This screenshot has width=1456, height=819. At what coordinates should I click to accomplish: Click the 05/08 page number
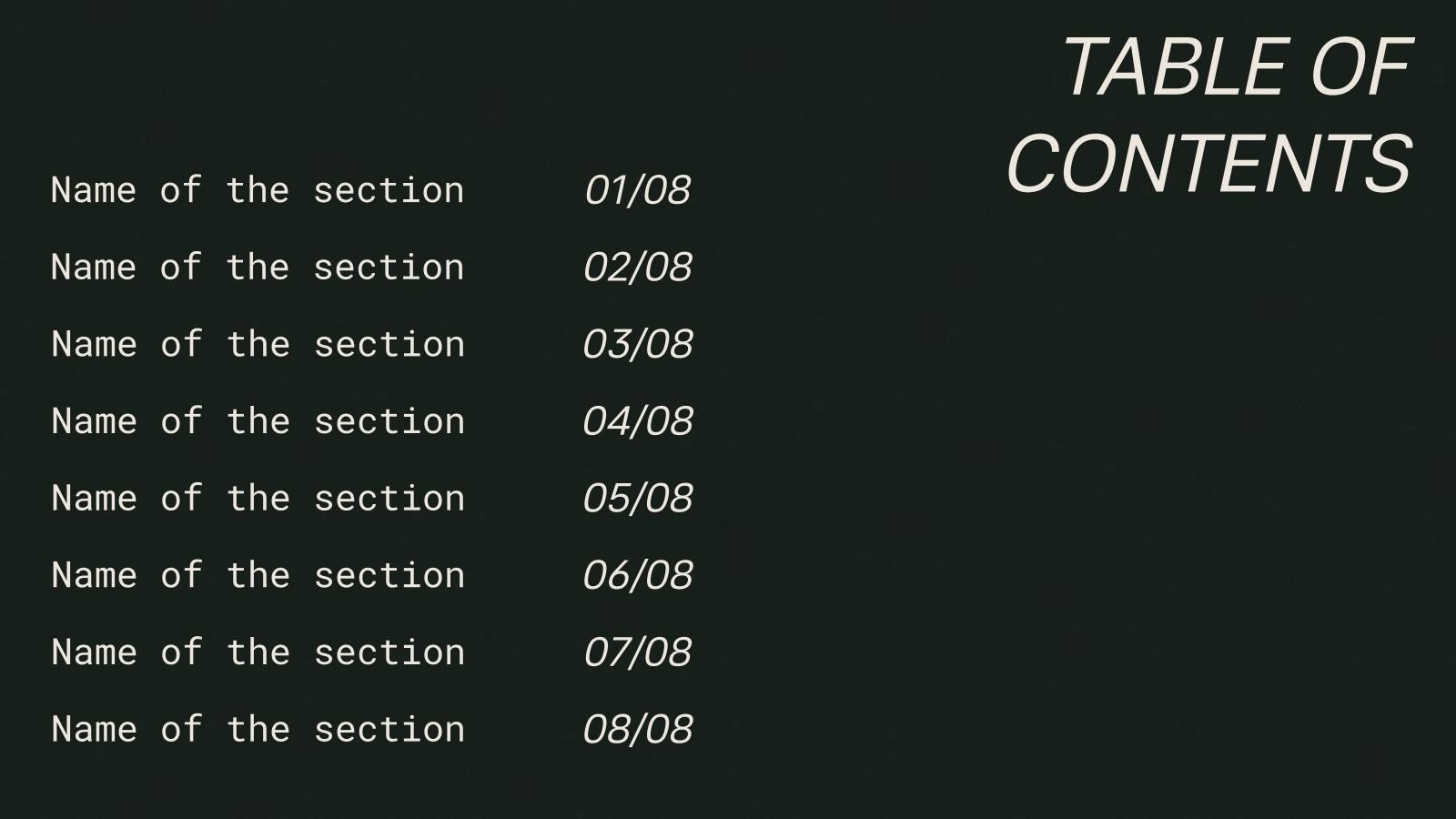(x=637, y=499)
